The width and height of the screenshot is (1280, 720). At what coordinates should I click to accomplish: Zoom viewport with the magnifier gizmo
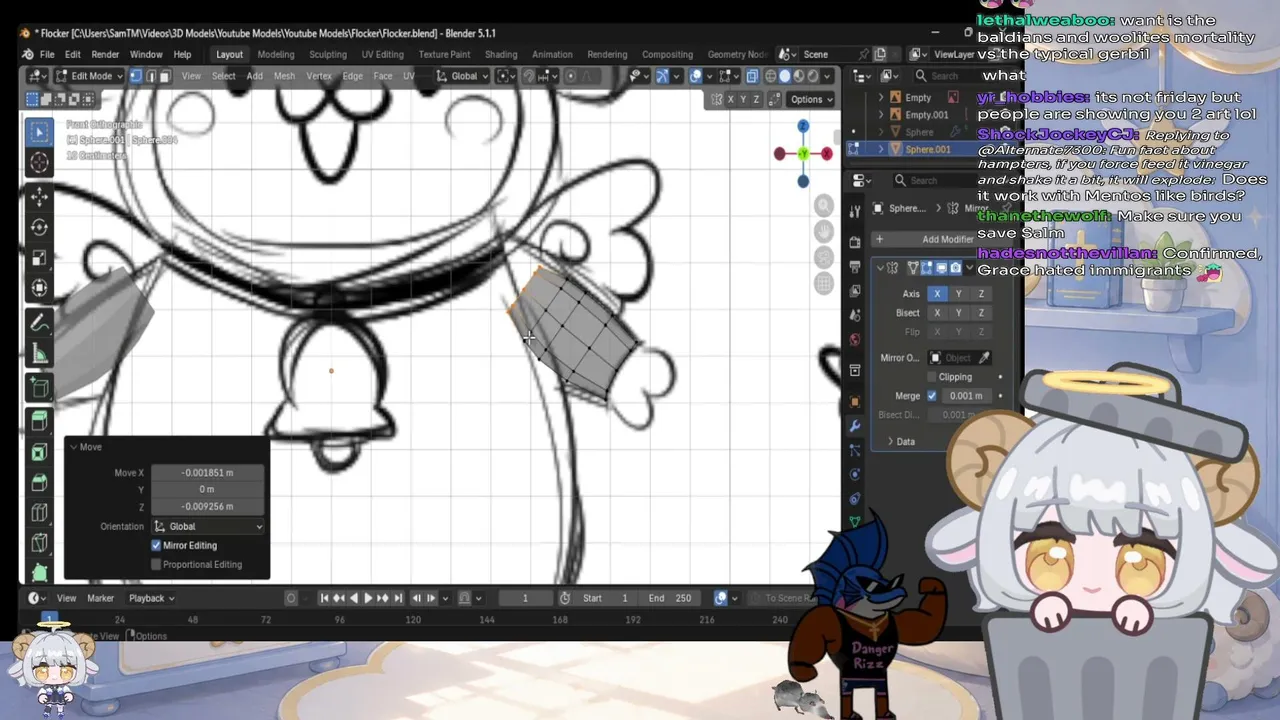[824, 206]
